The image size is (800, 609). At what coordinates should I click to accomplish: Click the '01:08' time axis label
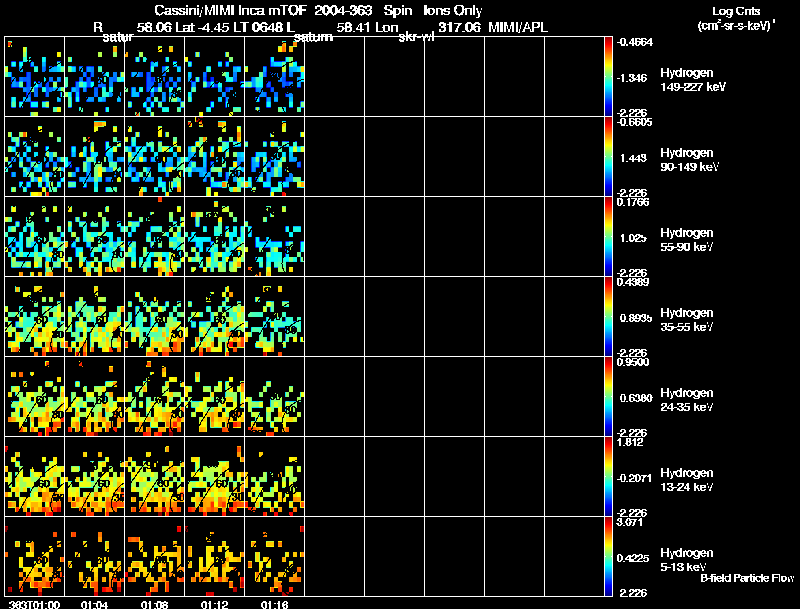pyautogui.click(x=155, y=604)
